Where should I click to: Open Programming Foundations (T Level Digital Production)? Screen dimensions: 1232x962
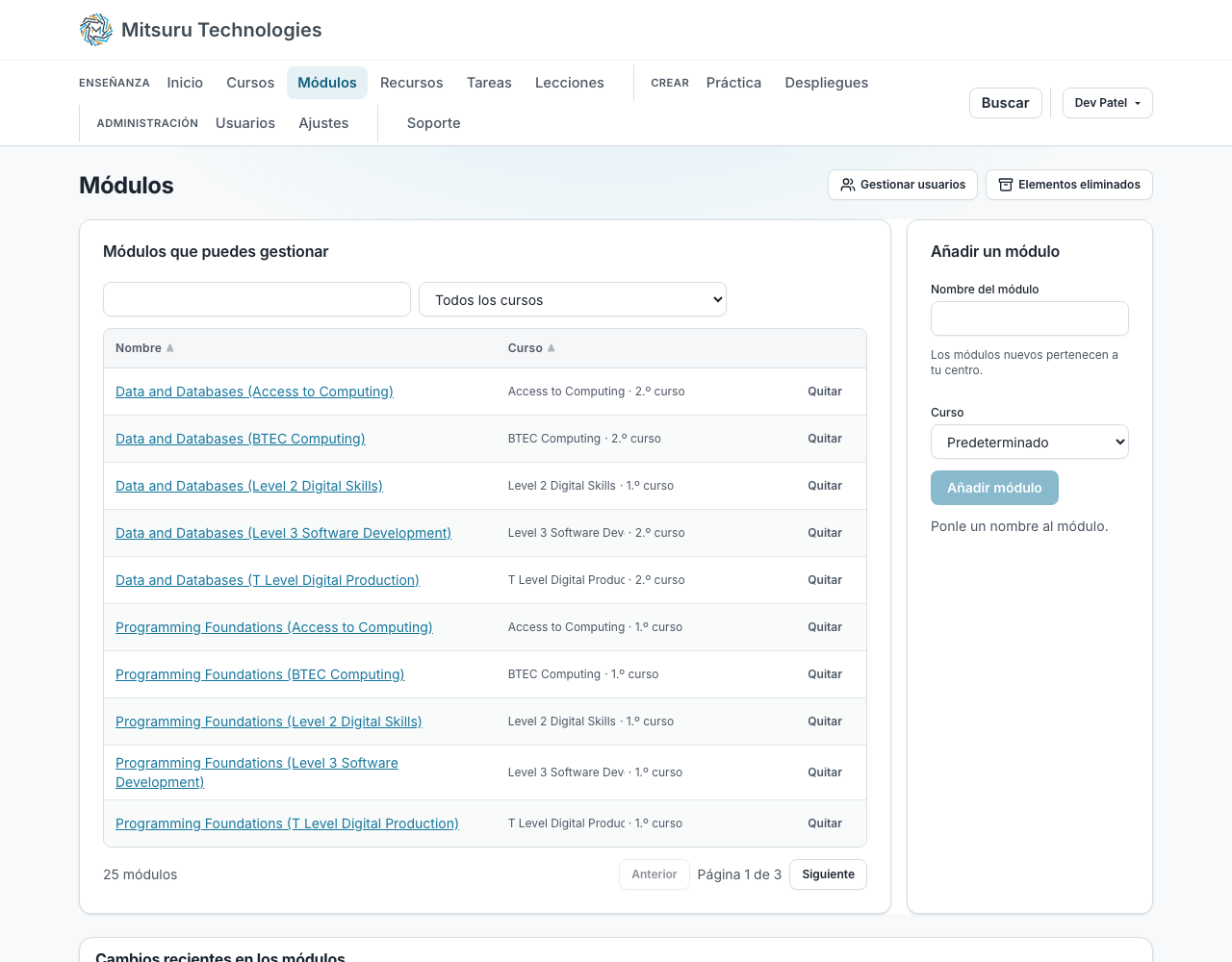287,823
